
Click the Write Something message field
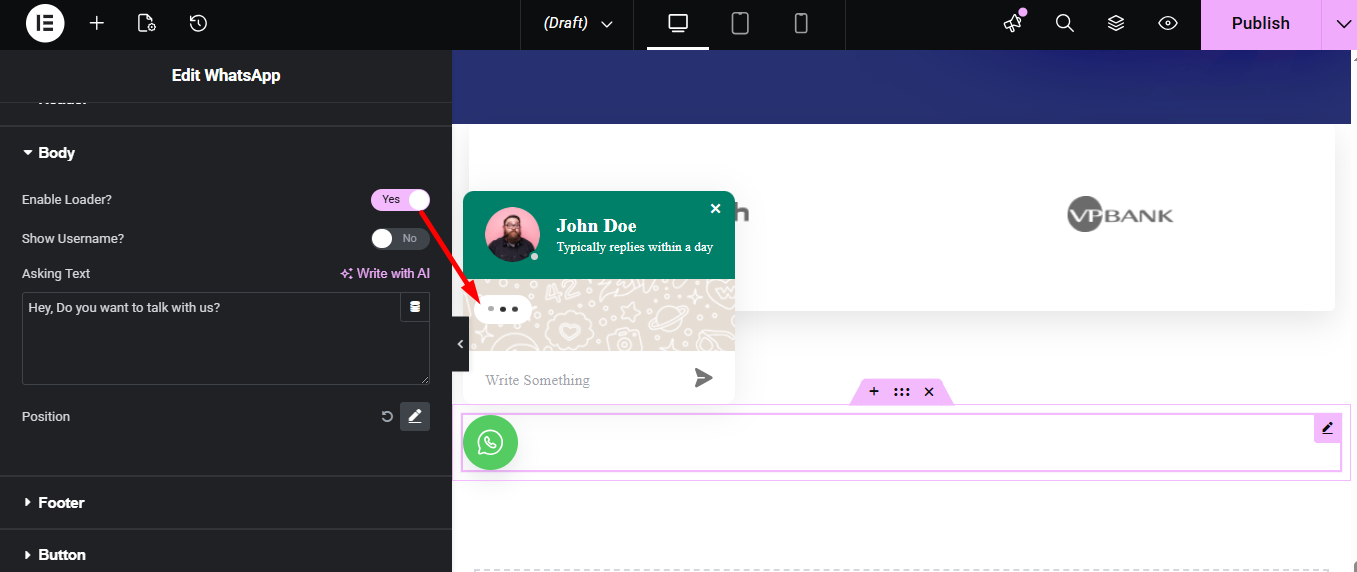pos(580,380)
